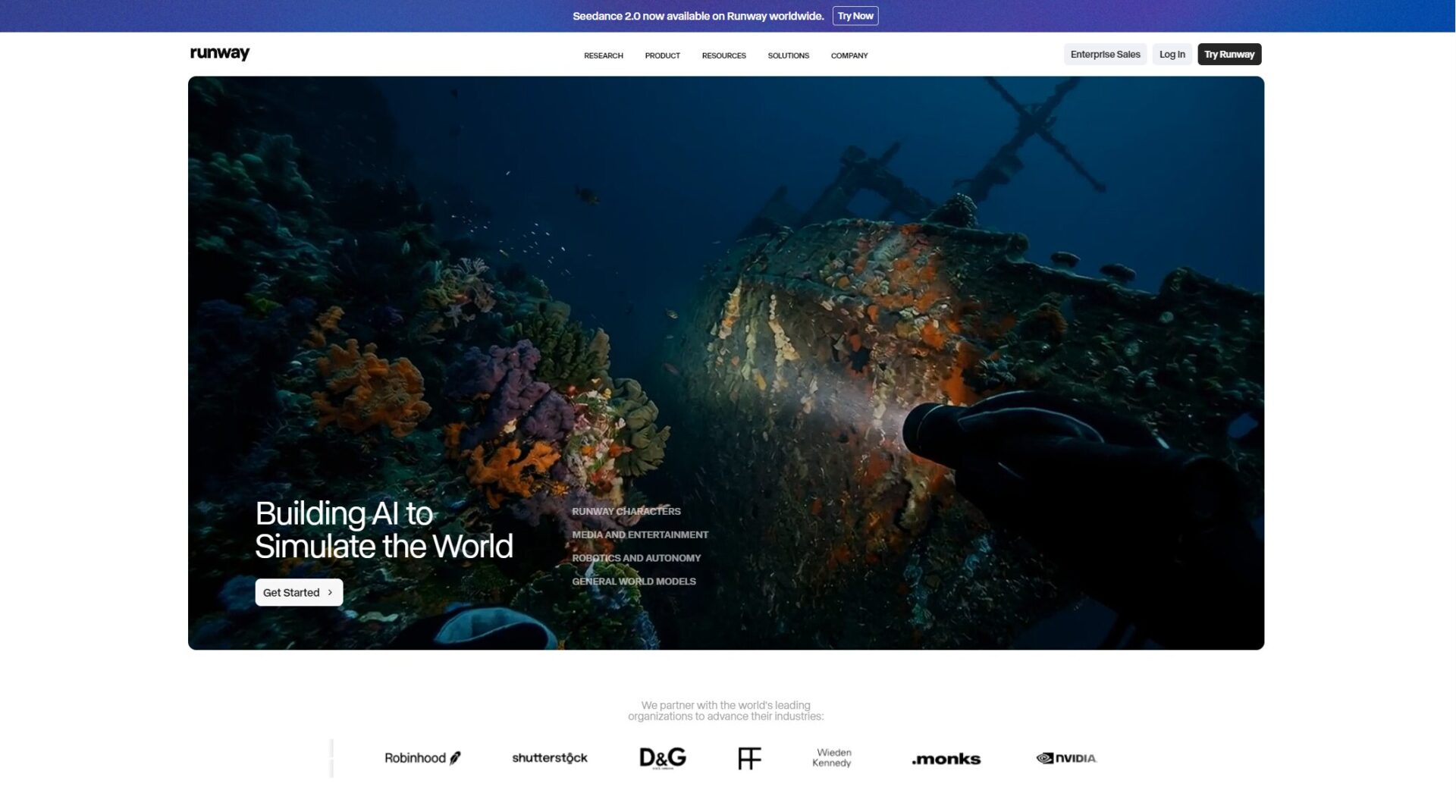Screen dimensions: 1456x812
Task: Open the Research navigation menu
Action: tap(603, 55)
